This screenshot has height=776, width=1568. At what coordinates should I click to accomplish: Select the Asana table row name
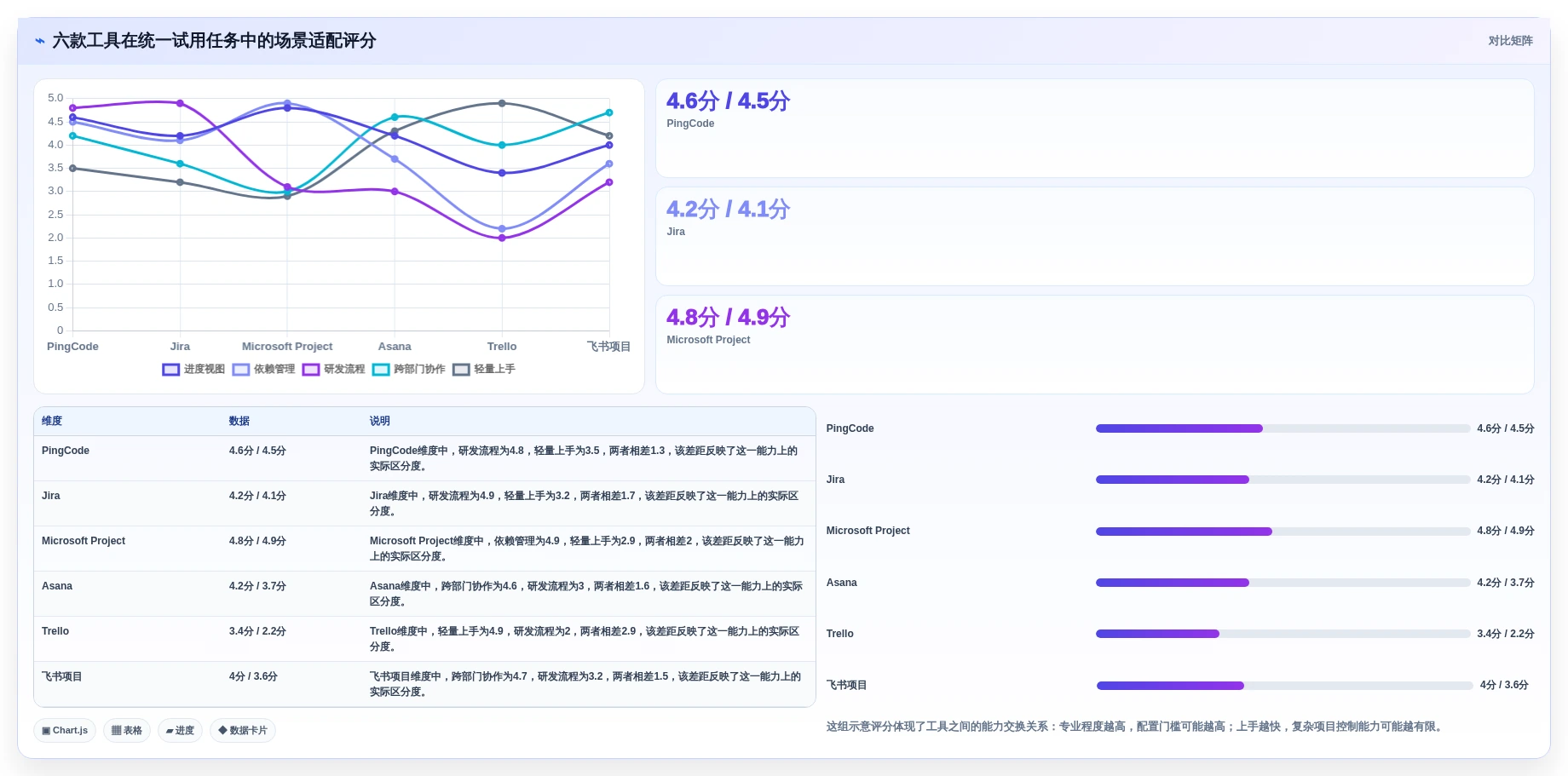57,586
